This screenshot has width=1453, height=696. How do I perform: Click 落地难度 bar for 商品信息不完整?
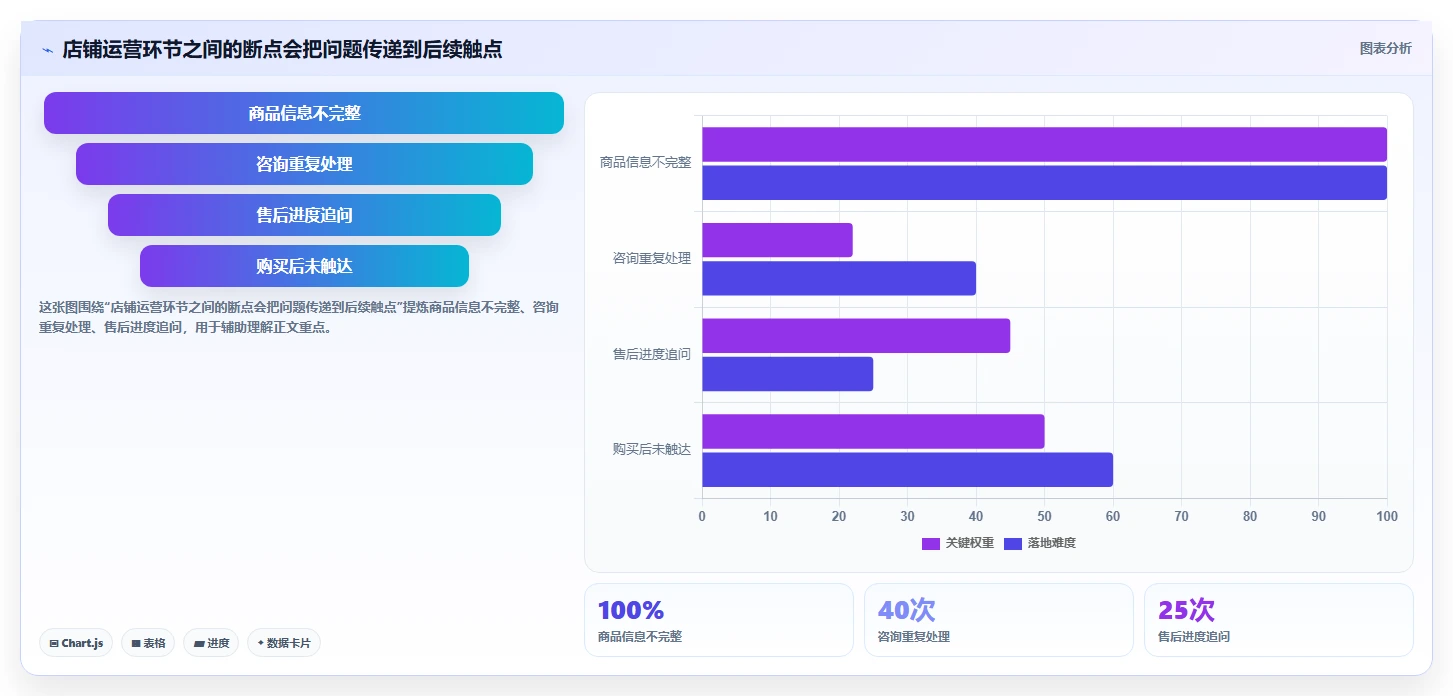tap(1044, 183)
